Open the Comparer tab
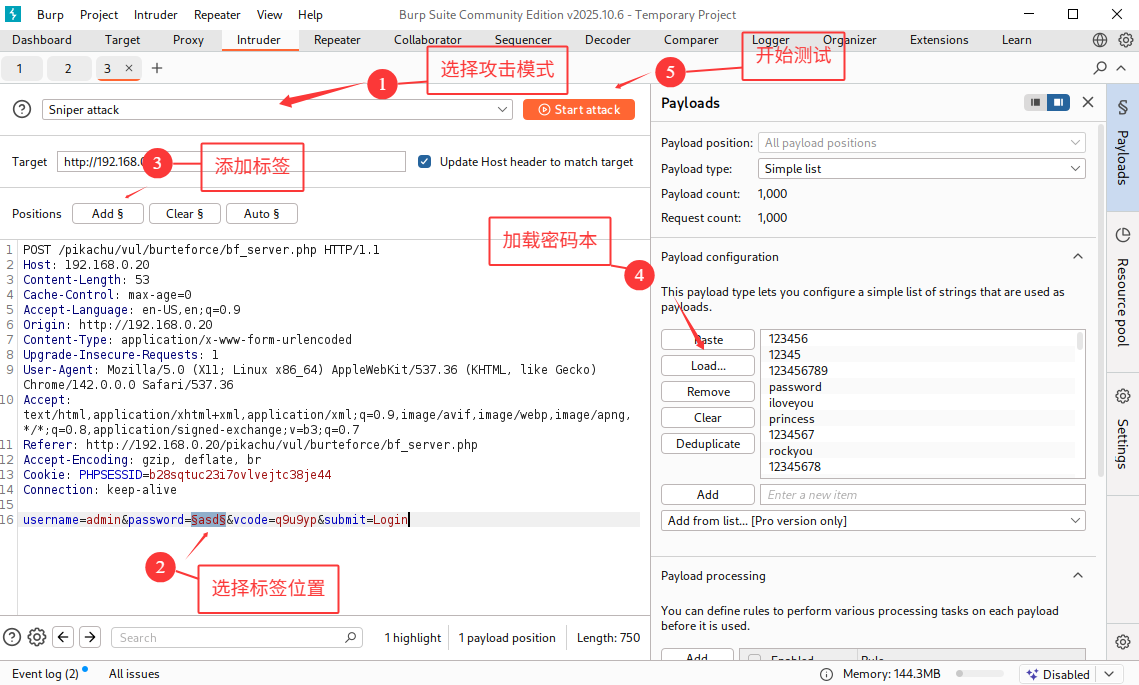The height and width of the screenshot is (685, 1139). tap(691, 40)
